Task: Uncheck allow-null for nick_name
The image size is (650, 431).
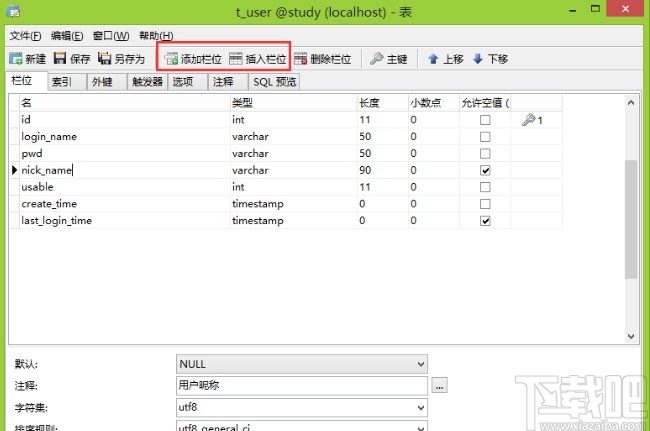Action: tap(485, 170)
